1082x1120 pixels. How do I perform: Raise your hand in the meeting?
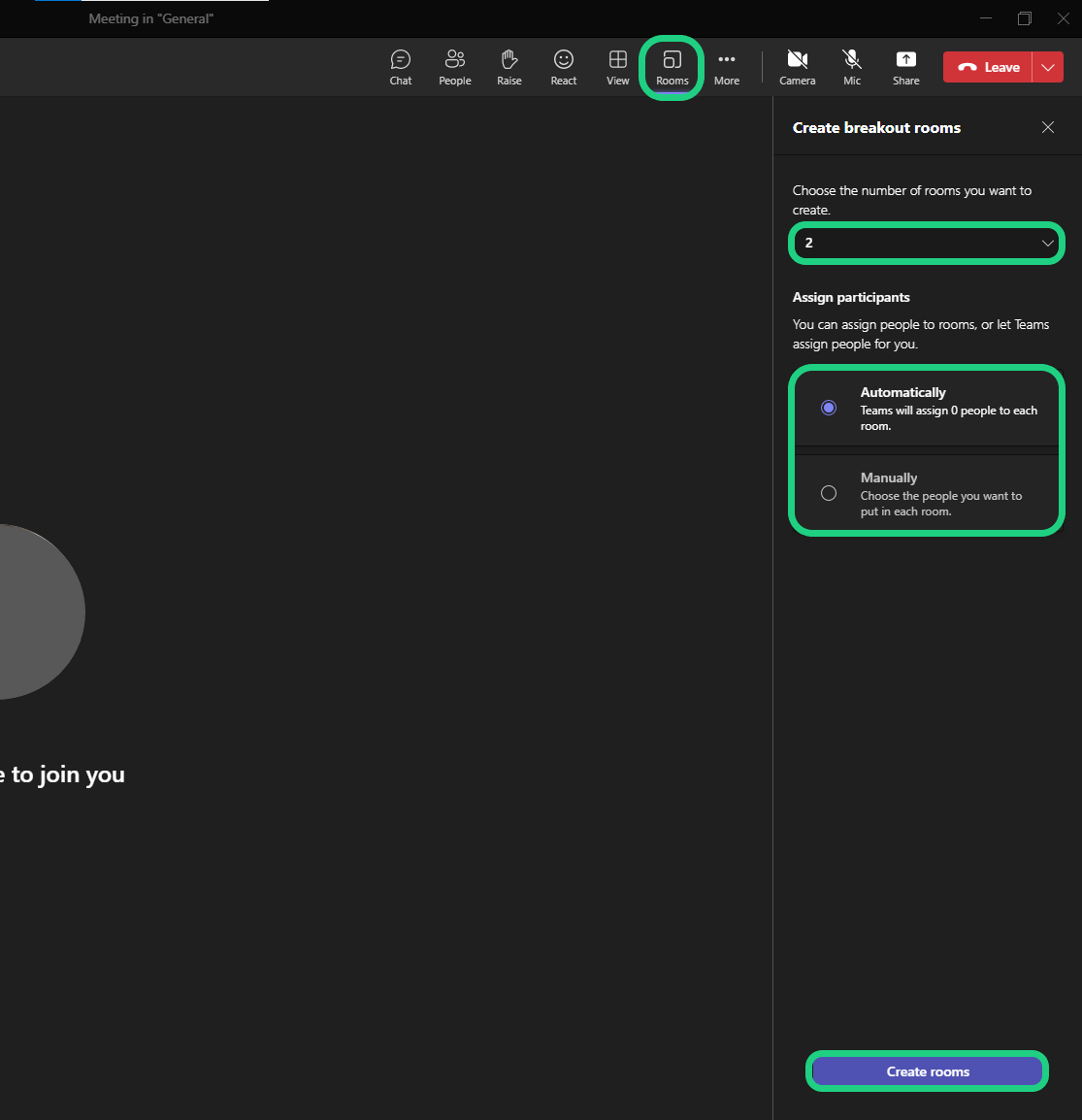click(x=509, y=68)
